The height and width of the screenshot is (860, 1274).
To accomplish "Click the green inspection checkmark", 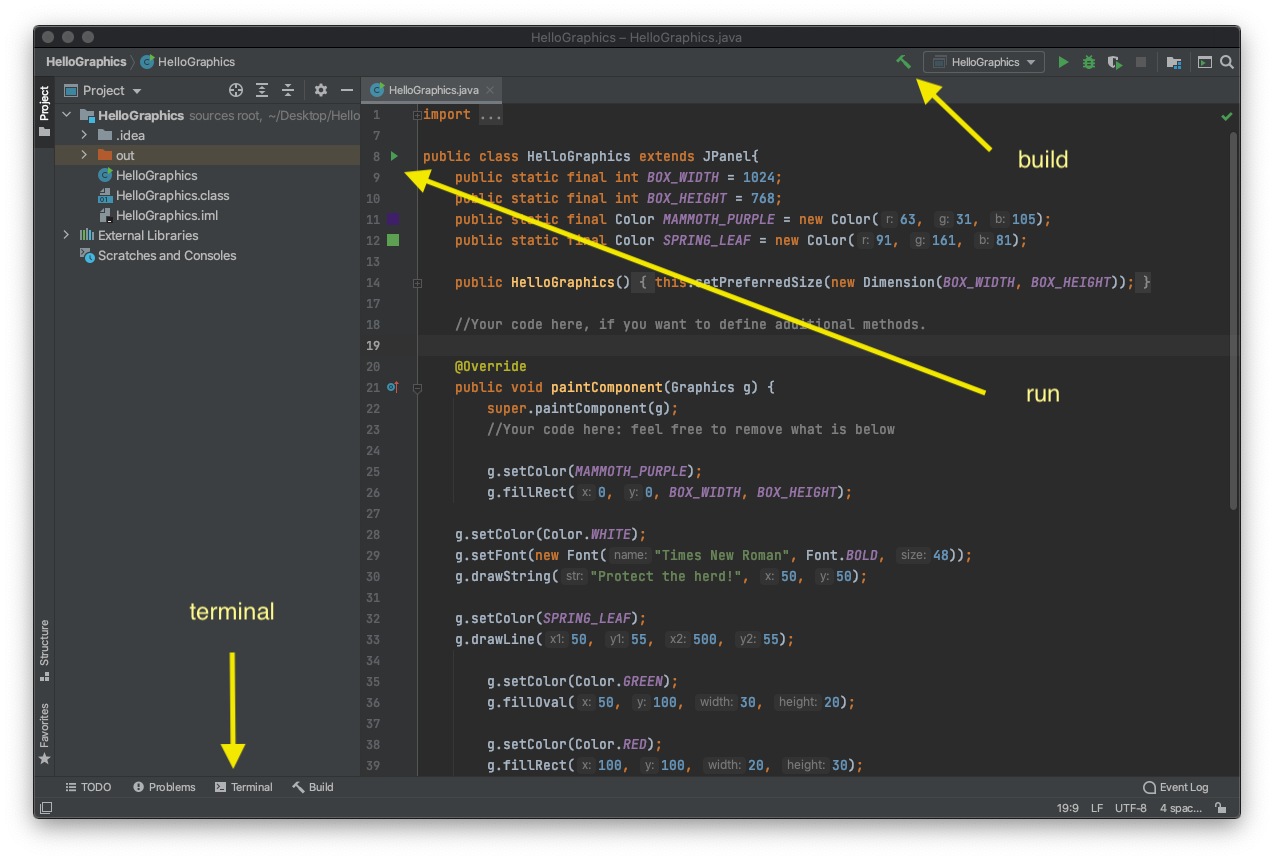I will point(1226,117).
